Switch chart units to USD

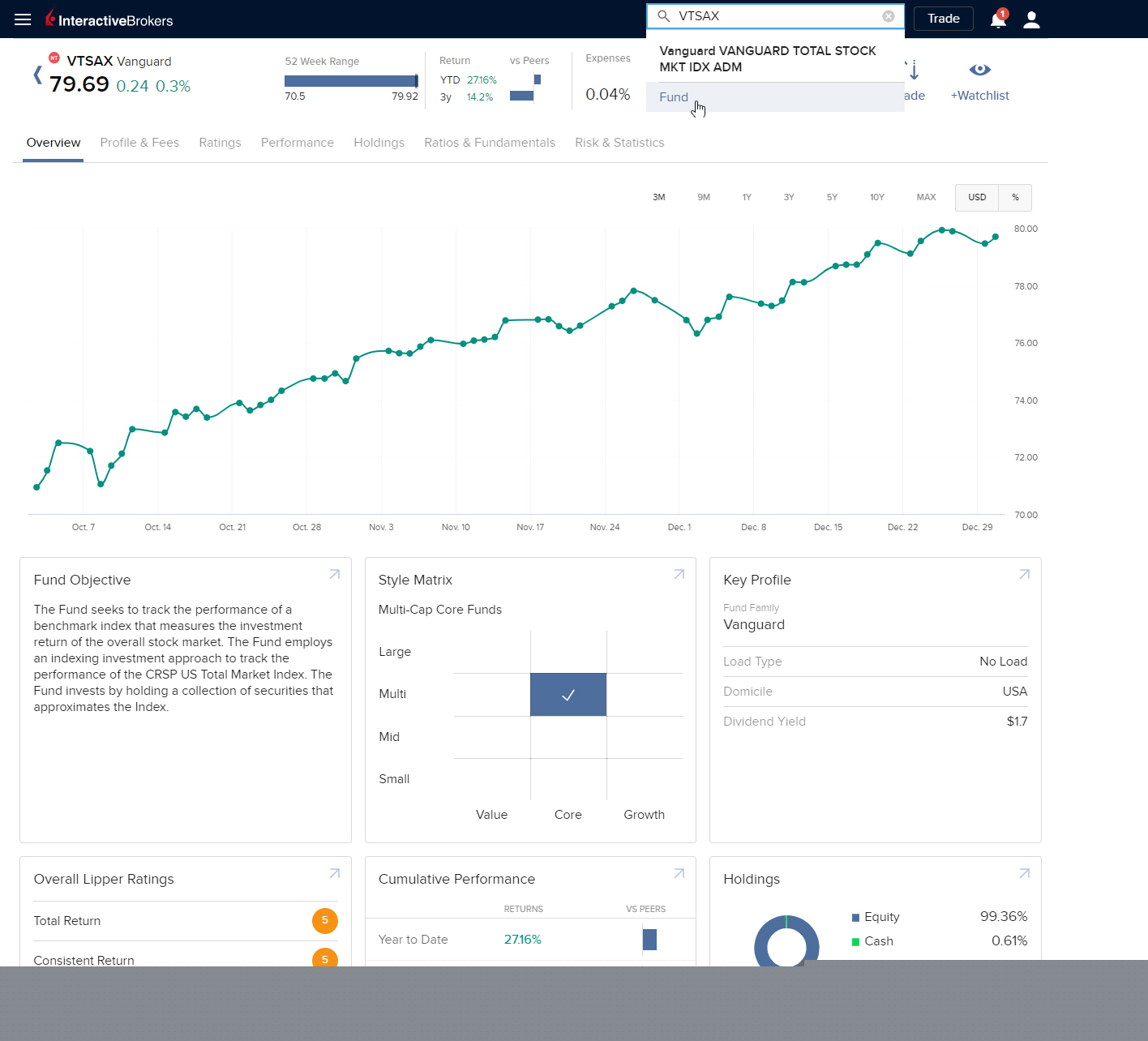977,198
